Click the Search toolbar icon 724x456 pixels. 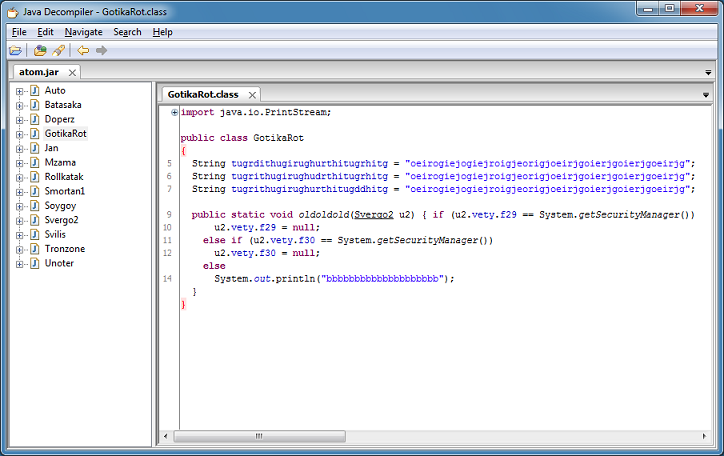59,50
